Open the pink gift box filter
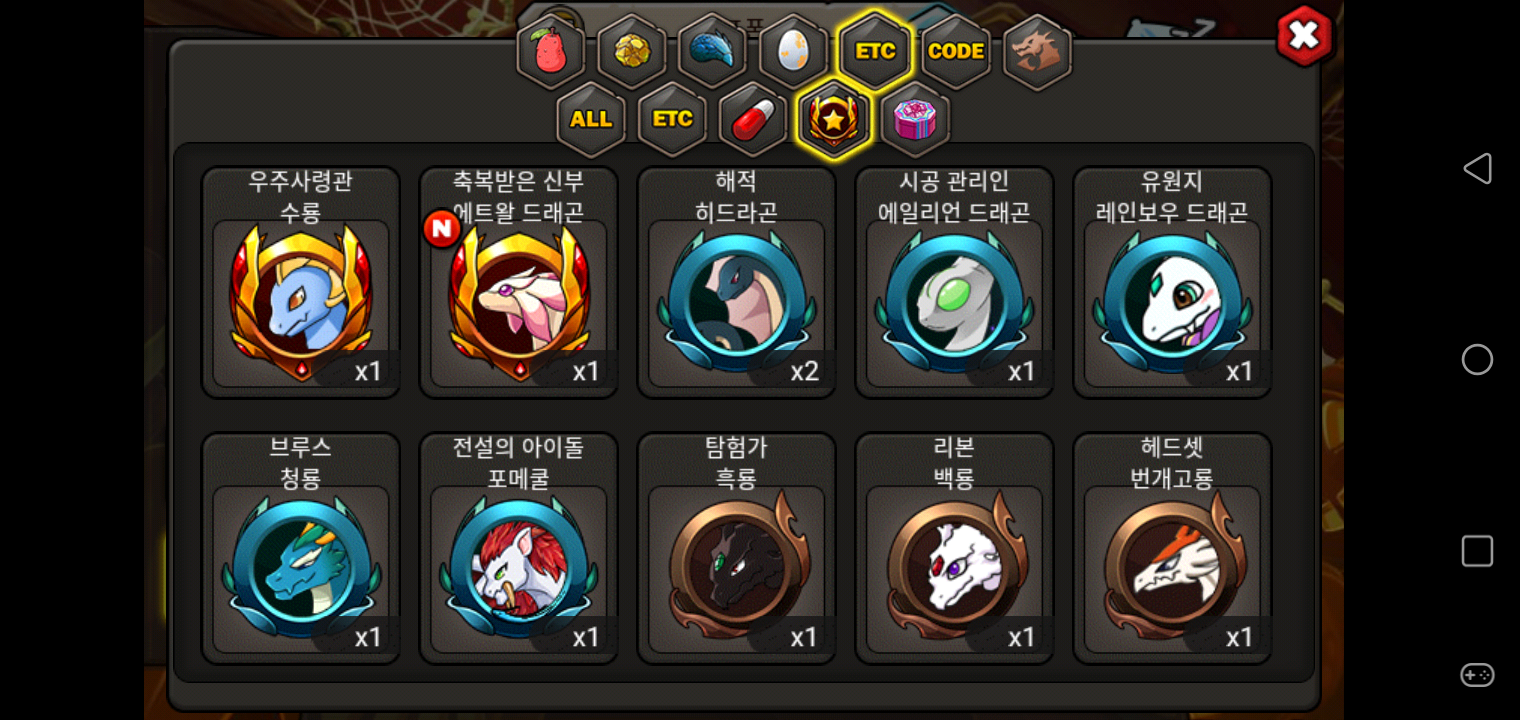The image size is (1520, 720). pyautogui.click(x=915, y=120)
